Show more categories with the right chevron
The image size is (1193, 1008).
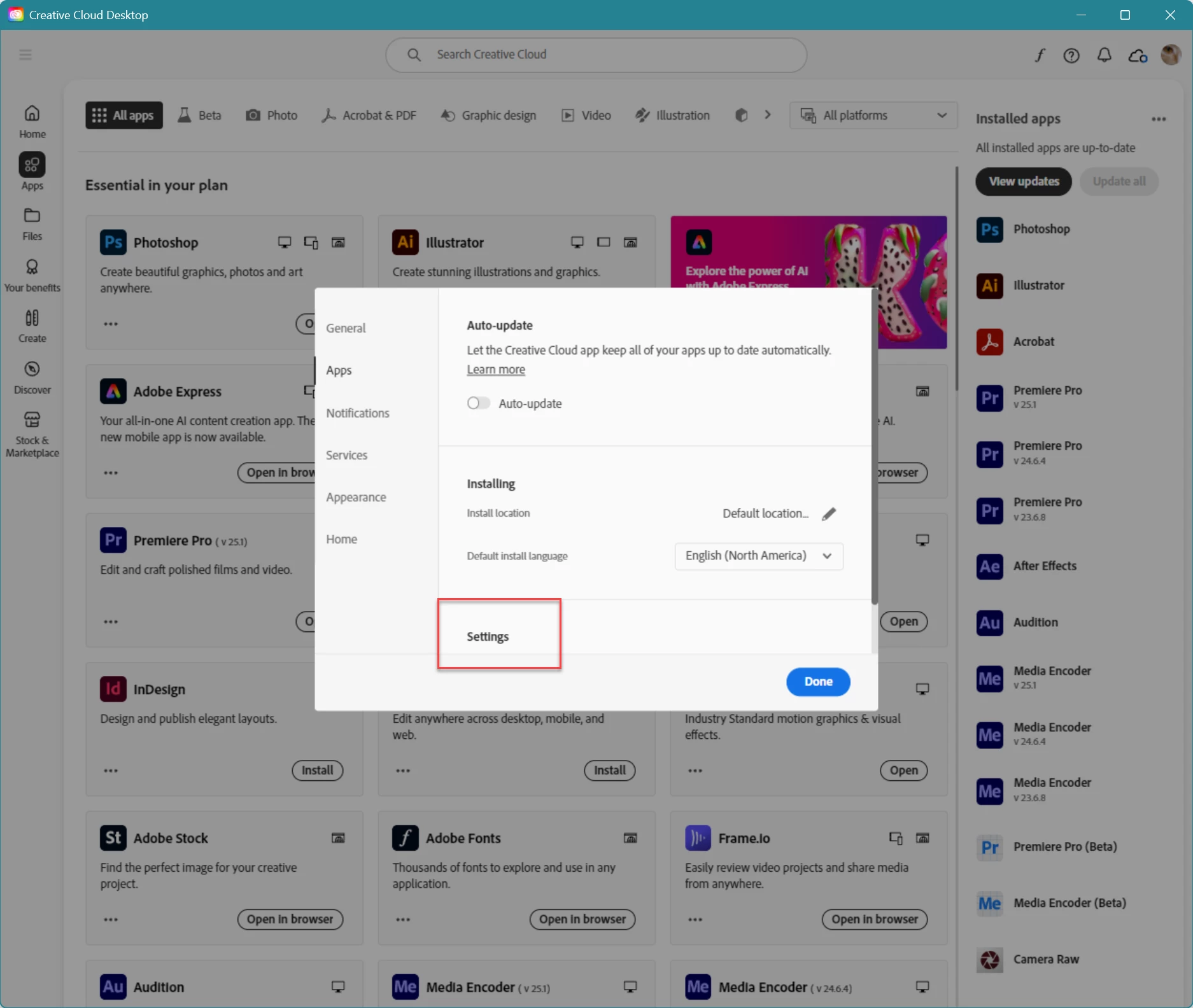(768, 115)
